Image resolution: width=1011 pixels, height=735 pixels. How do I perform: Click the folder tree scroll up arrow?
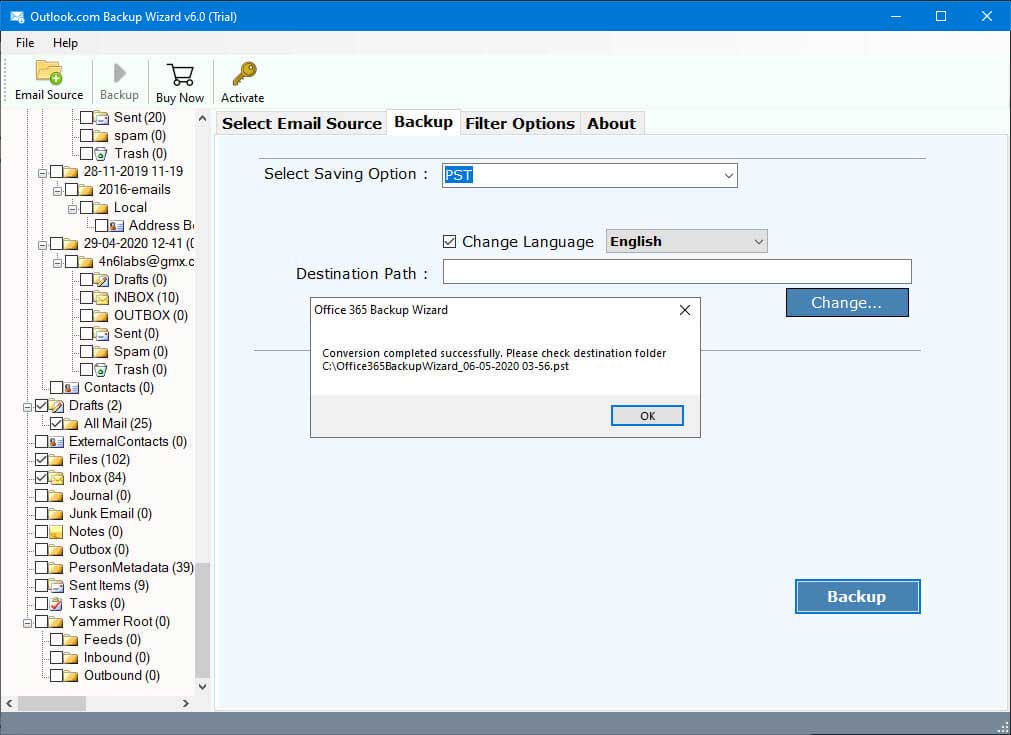(x=202, y=119)
